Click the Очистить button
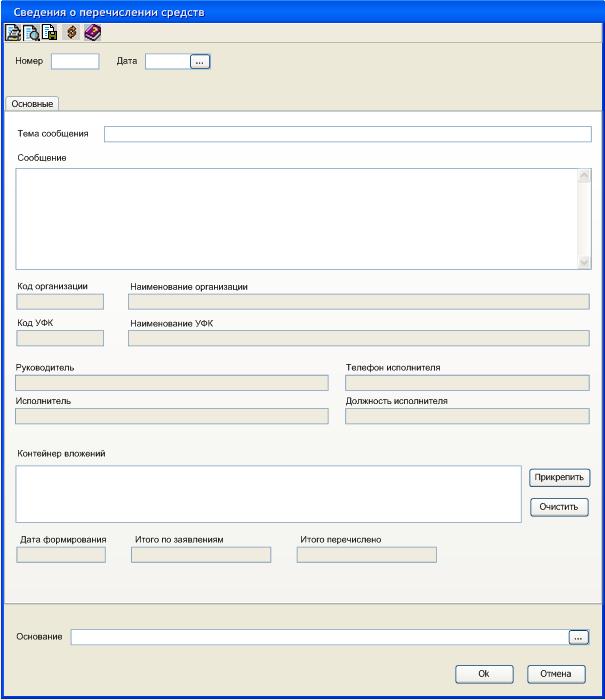Viewport: 605px width, 700px height. point(559,507)
